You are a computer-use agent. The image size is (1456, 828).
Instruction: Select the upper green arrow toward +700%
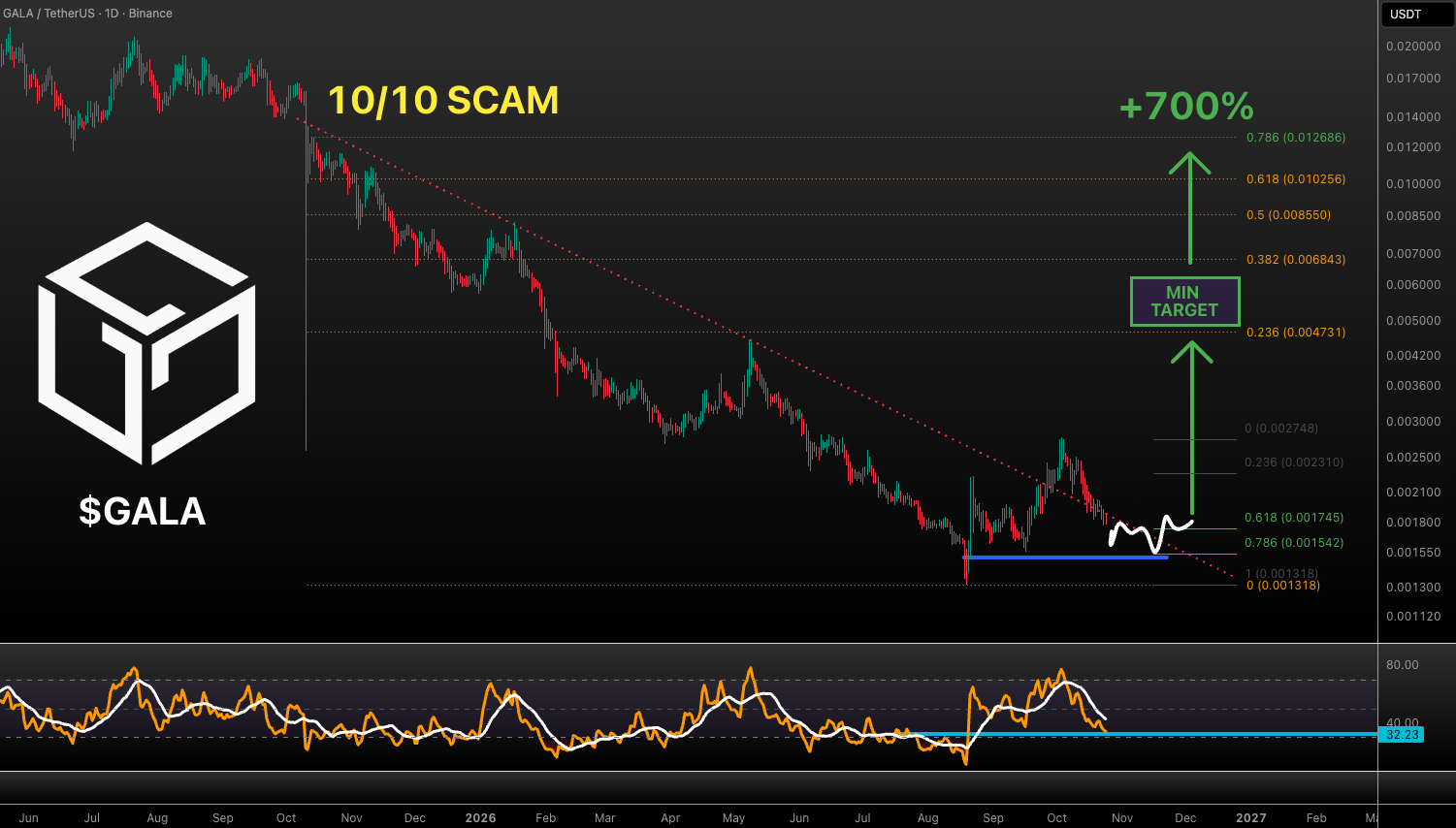[1189, 207]
